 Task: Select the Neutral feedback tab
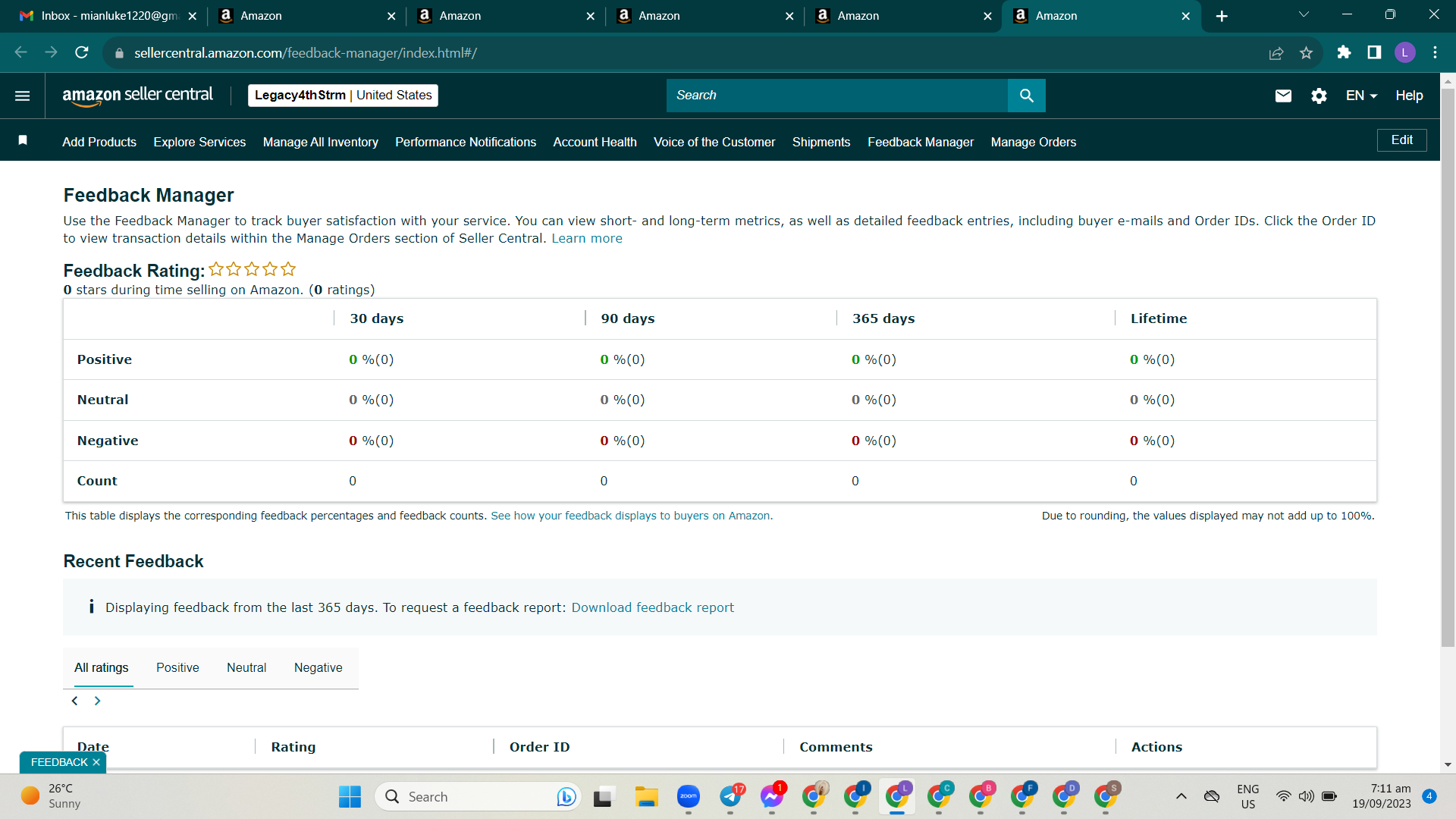pos(246,667)
